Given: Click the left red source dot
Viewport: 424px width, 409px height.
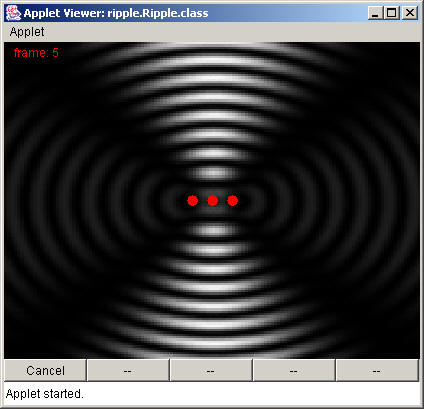Looking at the screenshot, I should 193,200.
